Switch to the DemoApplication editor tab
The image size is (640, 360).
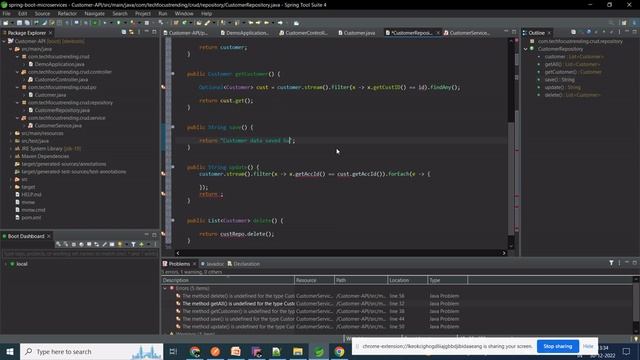tap(244, 33)
